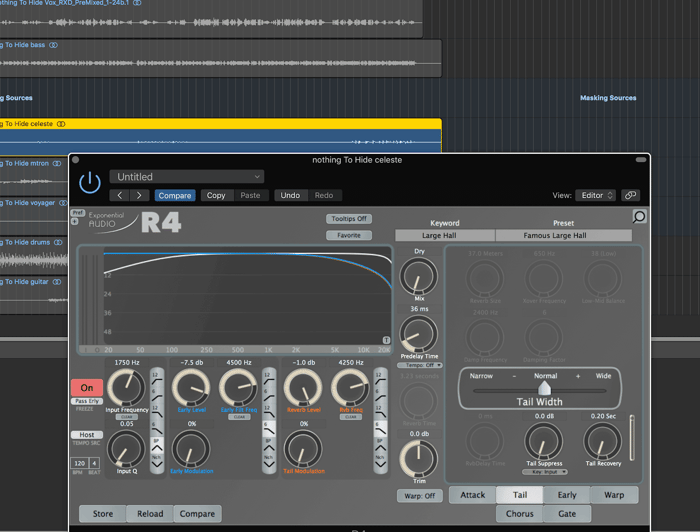Select 12 dB low-pass shape for reverb filter
The height and width of the screenshot is (532, 700).
coord(380,411)
